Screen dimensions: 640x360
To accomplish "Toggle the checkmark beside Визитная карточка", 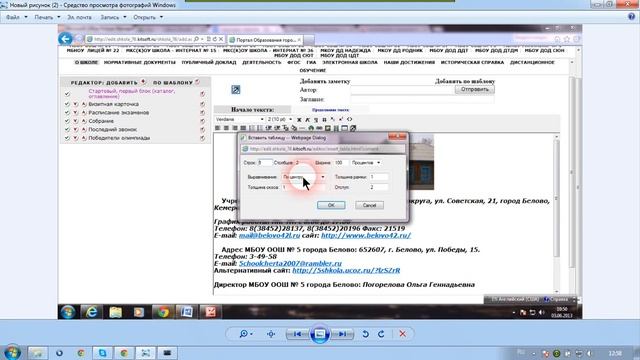I will pyautogui.click(x=67, y=104).
